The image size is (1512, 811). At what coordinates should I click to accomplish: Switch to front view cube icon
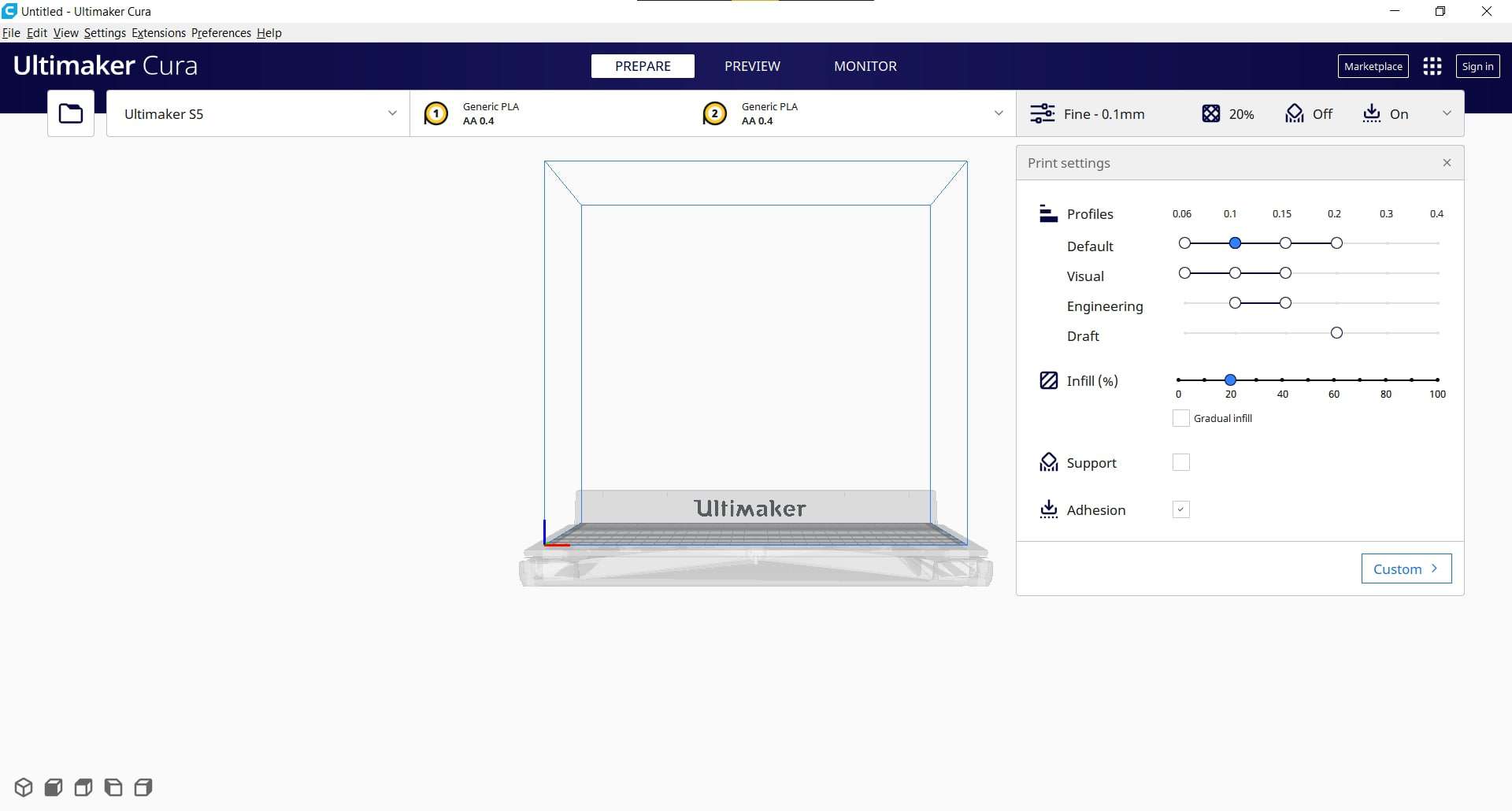54,787
